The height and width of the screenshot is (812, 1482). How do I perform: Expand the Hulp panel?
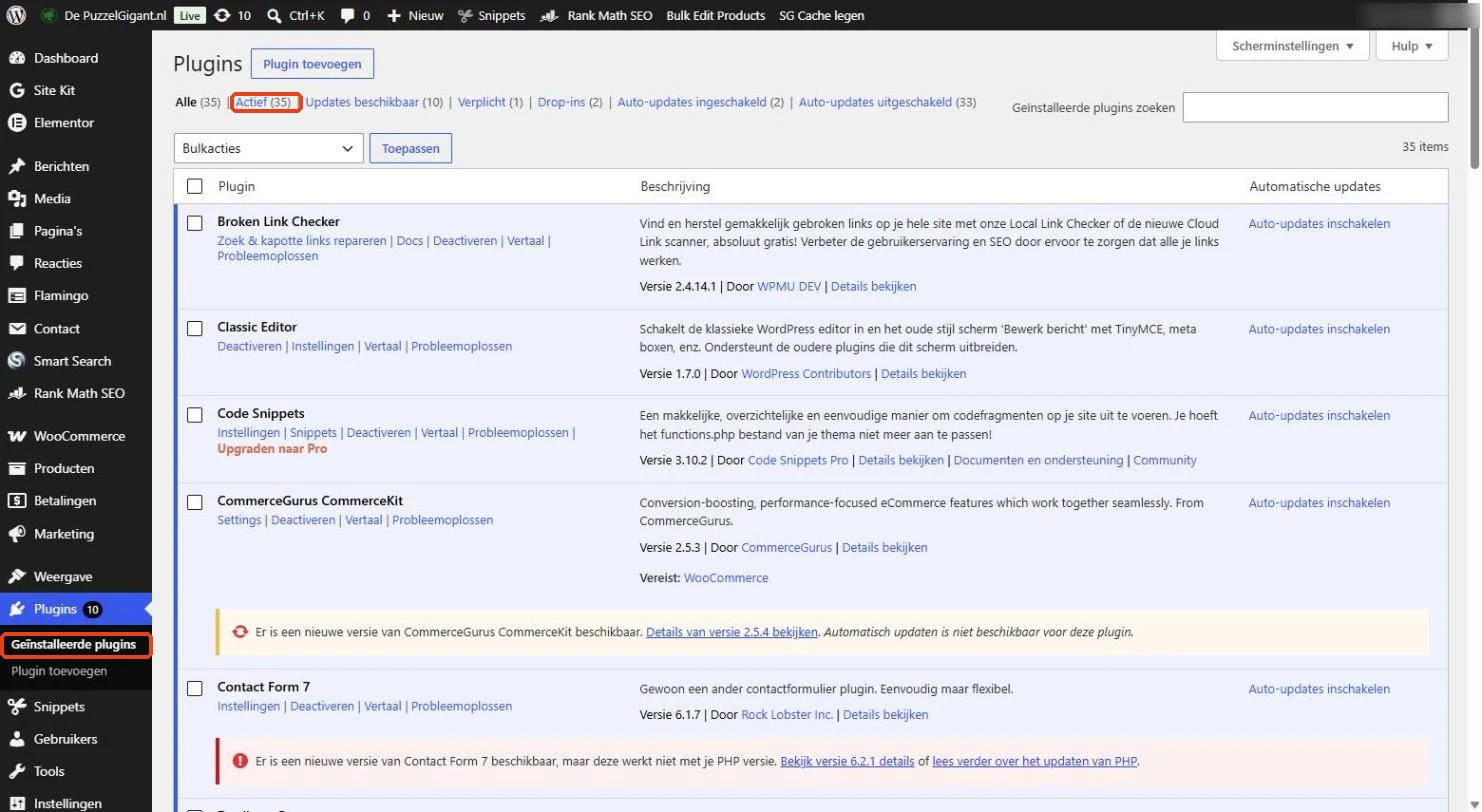[x=1412, y=46]
